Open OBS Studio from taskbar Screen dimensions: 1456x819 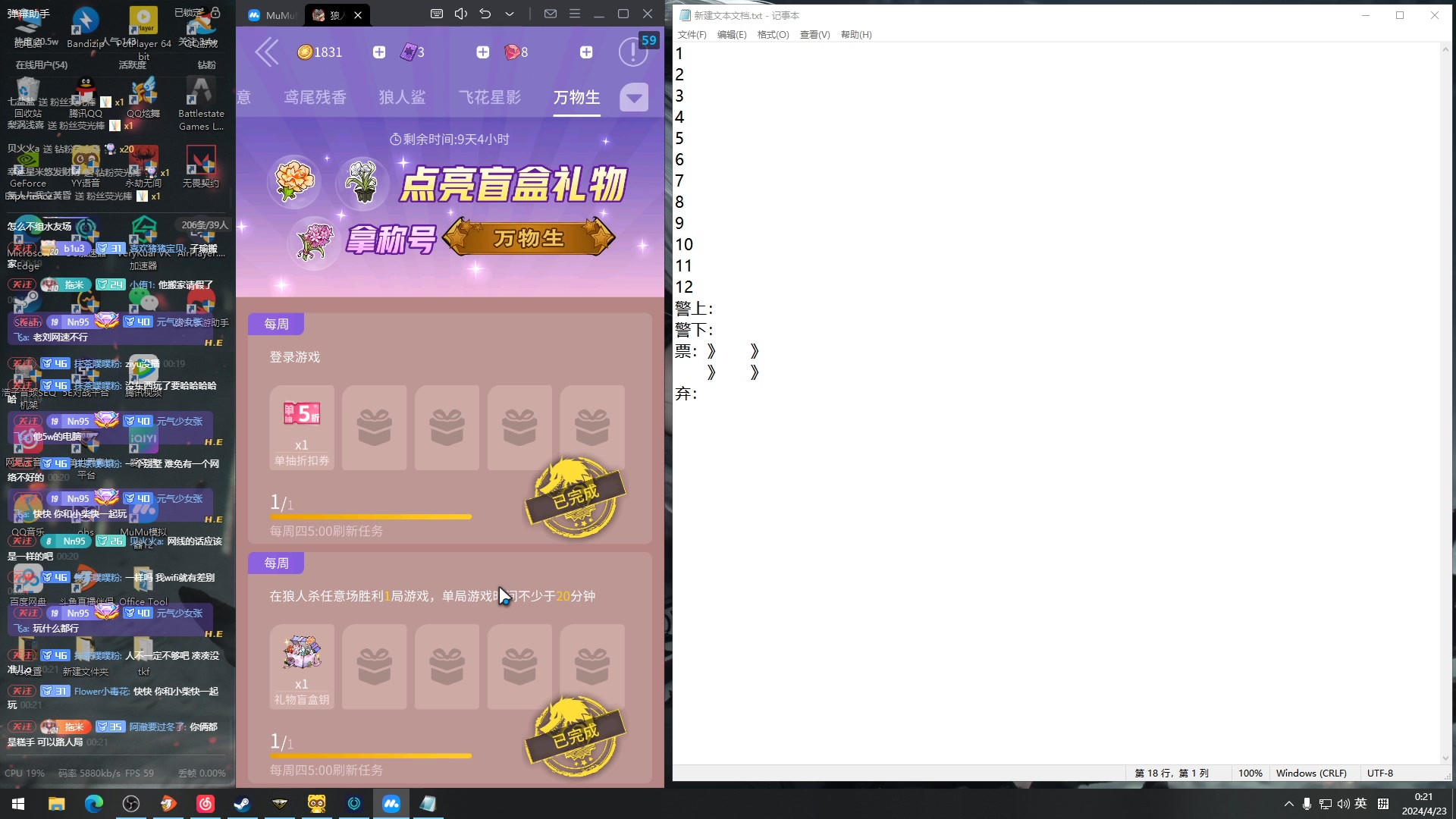click(130, 804)
